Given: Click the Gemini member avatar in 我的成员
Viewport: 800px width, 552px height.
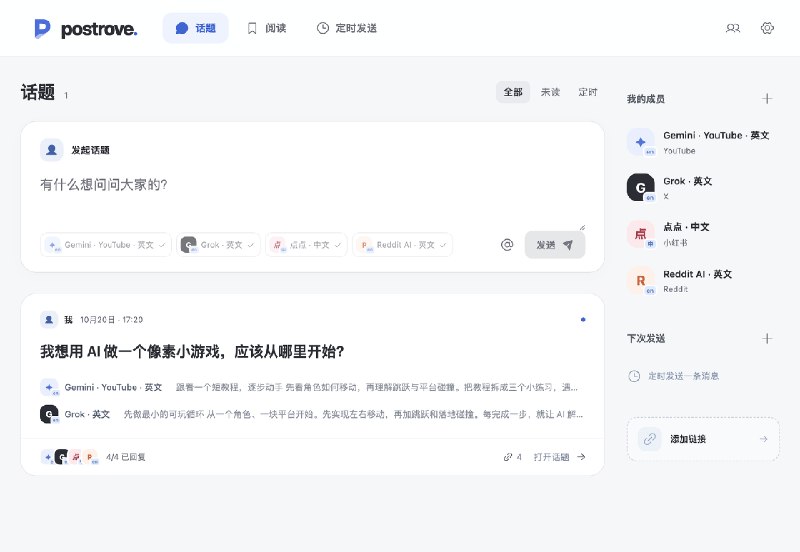Looking at the screenshot, I should point(641,142).
